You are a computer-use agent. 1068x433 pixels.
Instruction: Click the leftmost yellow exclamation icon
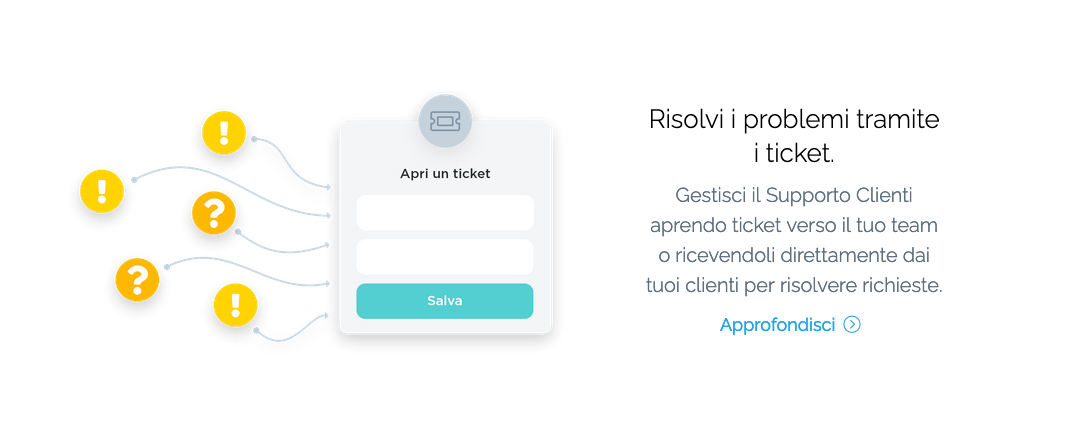point(102,191)
